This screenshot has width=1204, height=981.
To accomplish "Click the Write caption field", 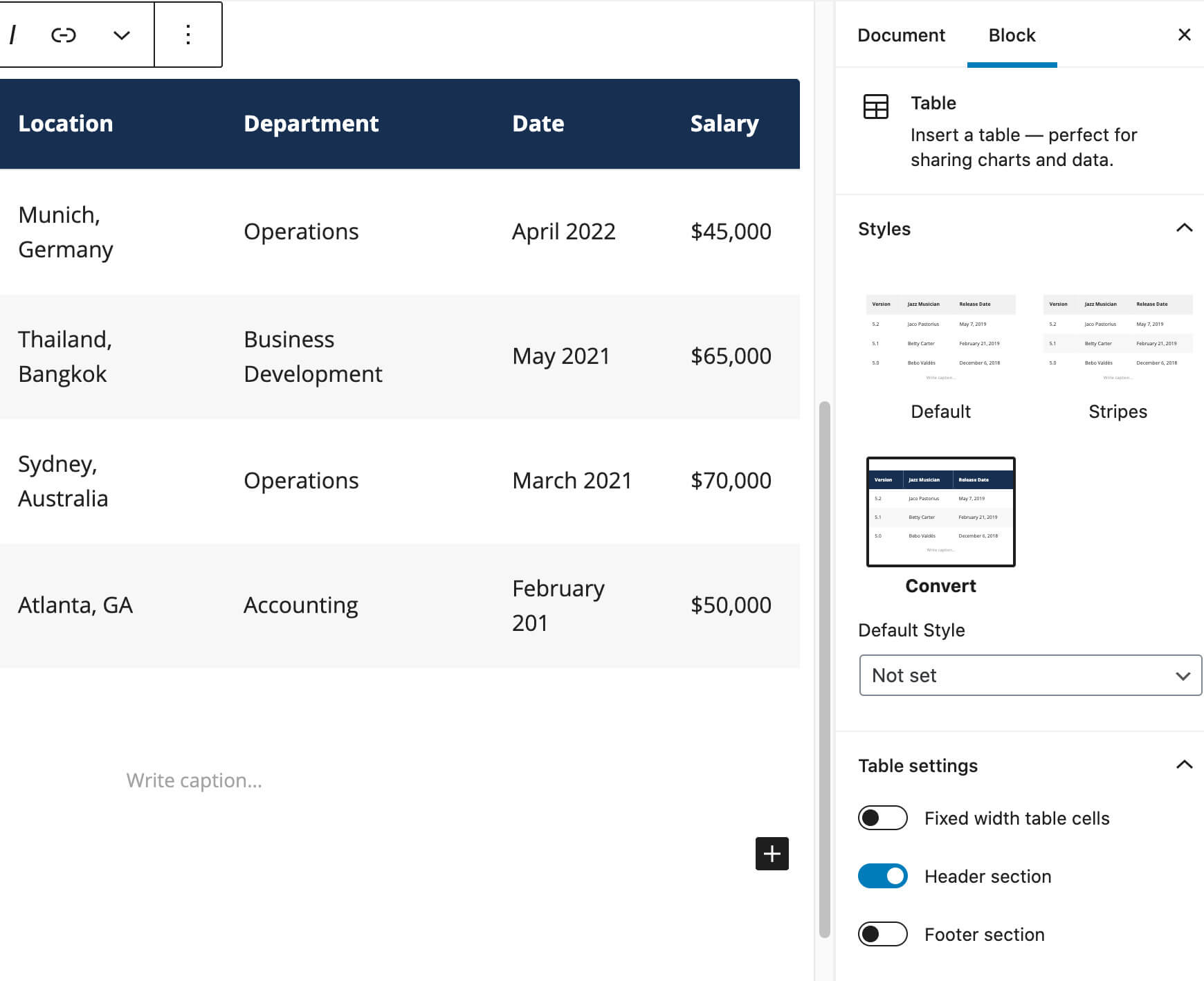I will point(194,780).
